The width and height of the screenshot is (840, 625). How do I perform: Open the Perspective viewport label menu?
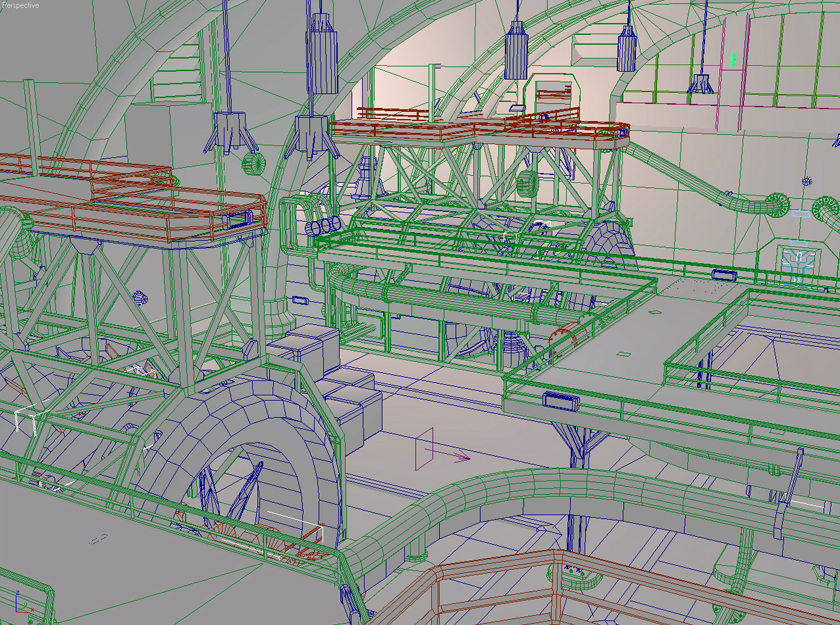(20, 5)
